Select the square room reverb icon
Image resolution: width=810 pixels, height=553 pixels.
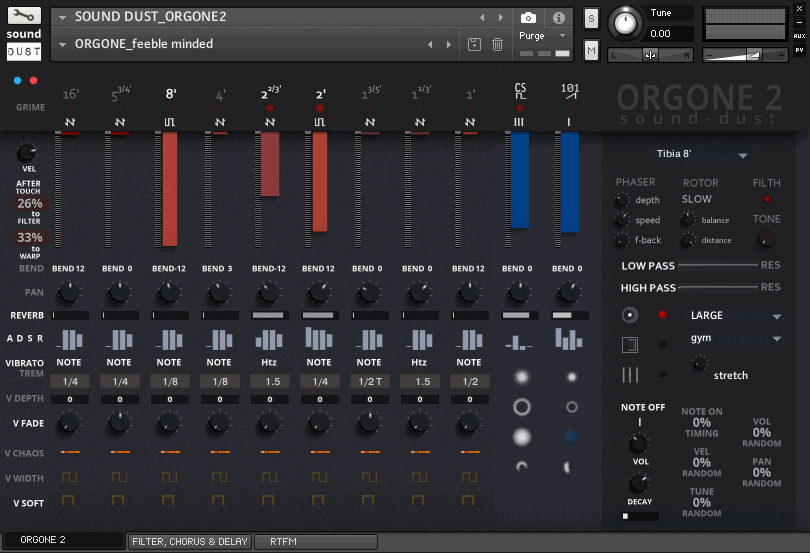(630, 345)
